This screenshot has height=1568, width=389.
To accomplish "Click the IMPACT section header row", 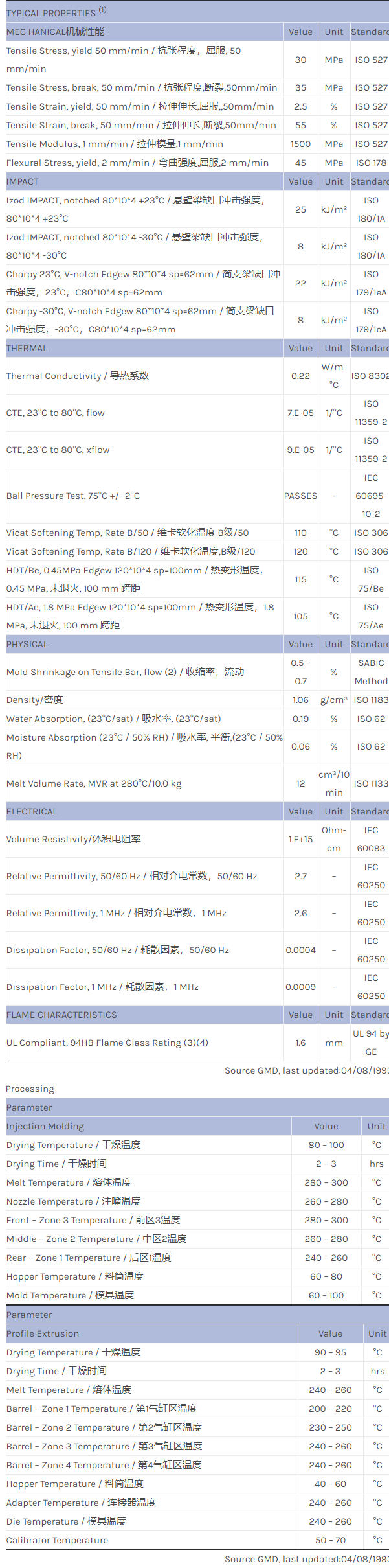I will (x=23, y=181).
